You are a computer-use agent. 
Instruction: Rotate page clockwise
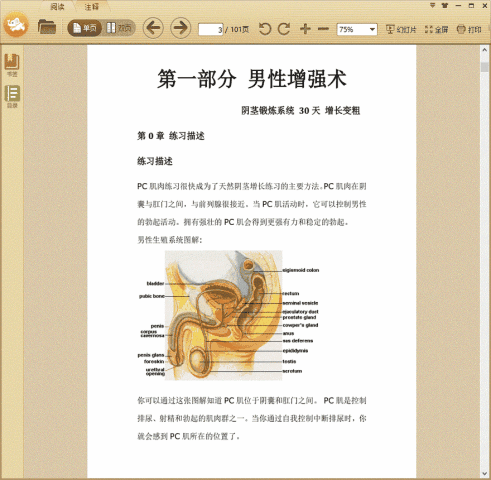pyautogui.click(x=284, y=29)
